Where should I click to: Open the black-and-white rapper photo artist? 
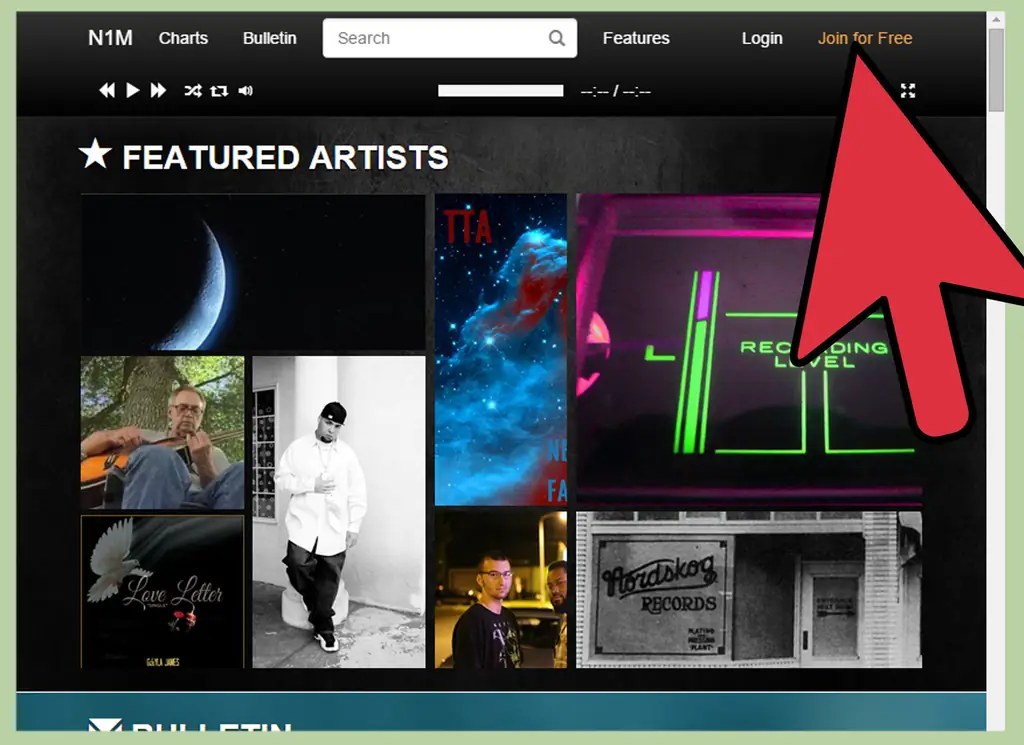point(339,512)
